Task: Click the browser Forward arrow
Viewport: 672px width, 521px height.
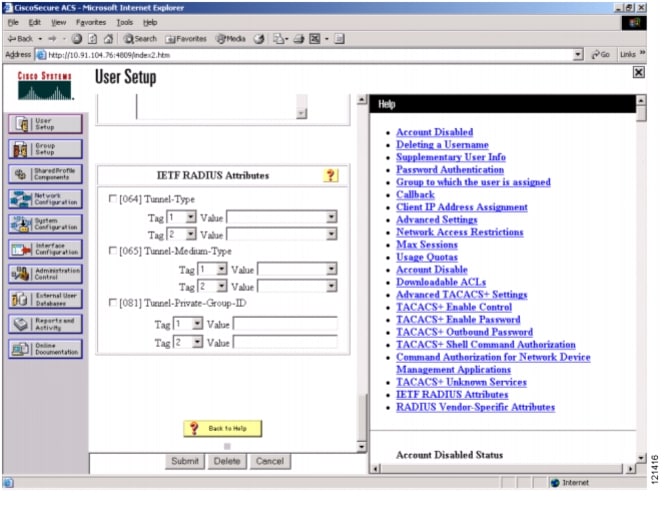Action: (52, 39)
